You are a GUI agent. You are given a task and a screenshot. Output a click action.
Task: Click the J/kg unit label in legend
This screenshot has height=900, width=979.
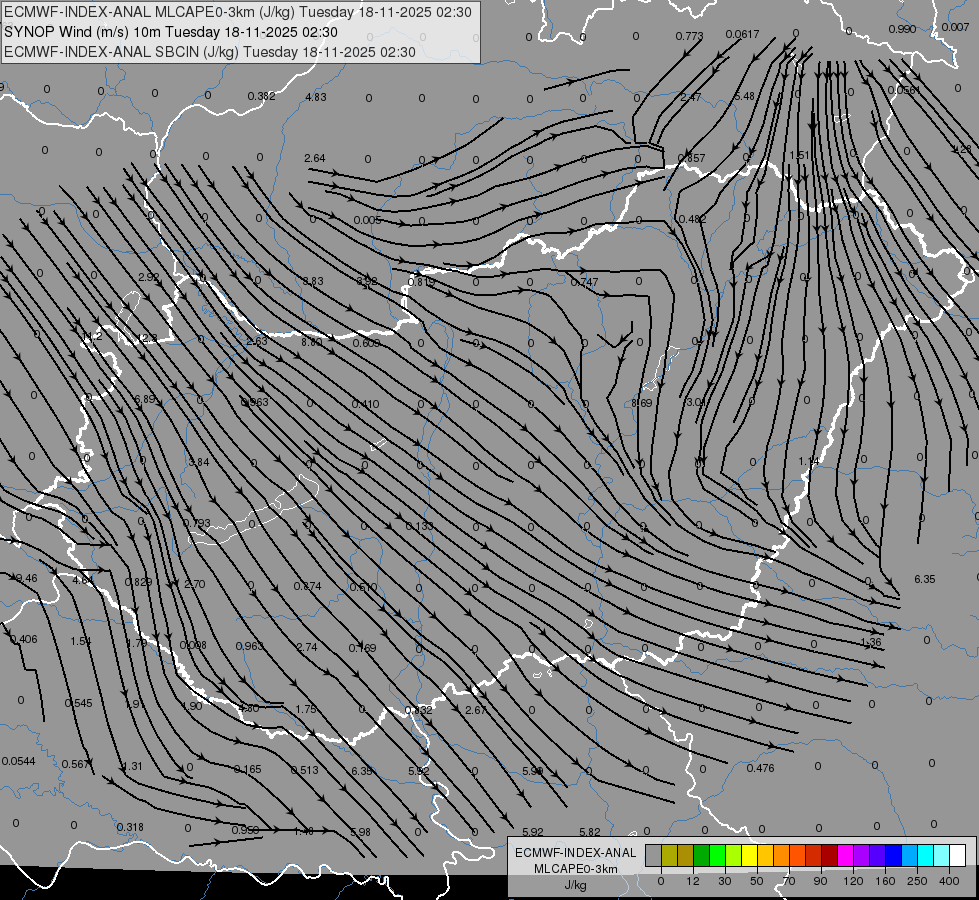click(x=576, y=885)
